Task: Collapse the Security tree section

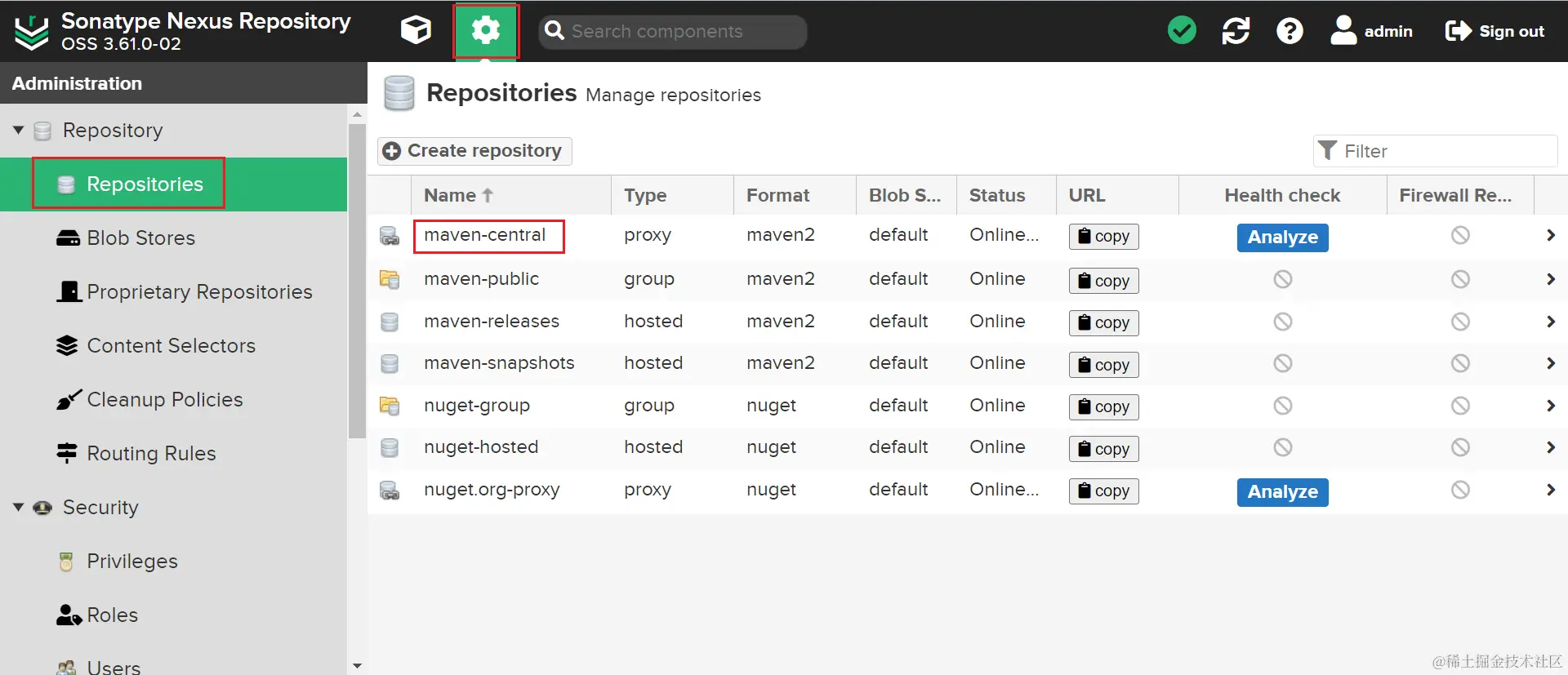Action: [18, 507]
